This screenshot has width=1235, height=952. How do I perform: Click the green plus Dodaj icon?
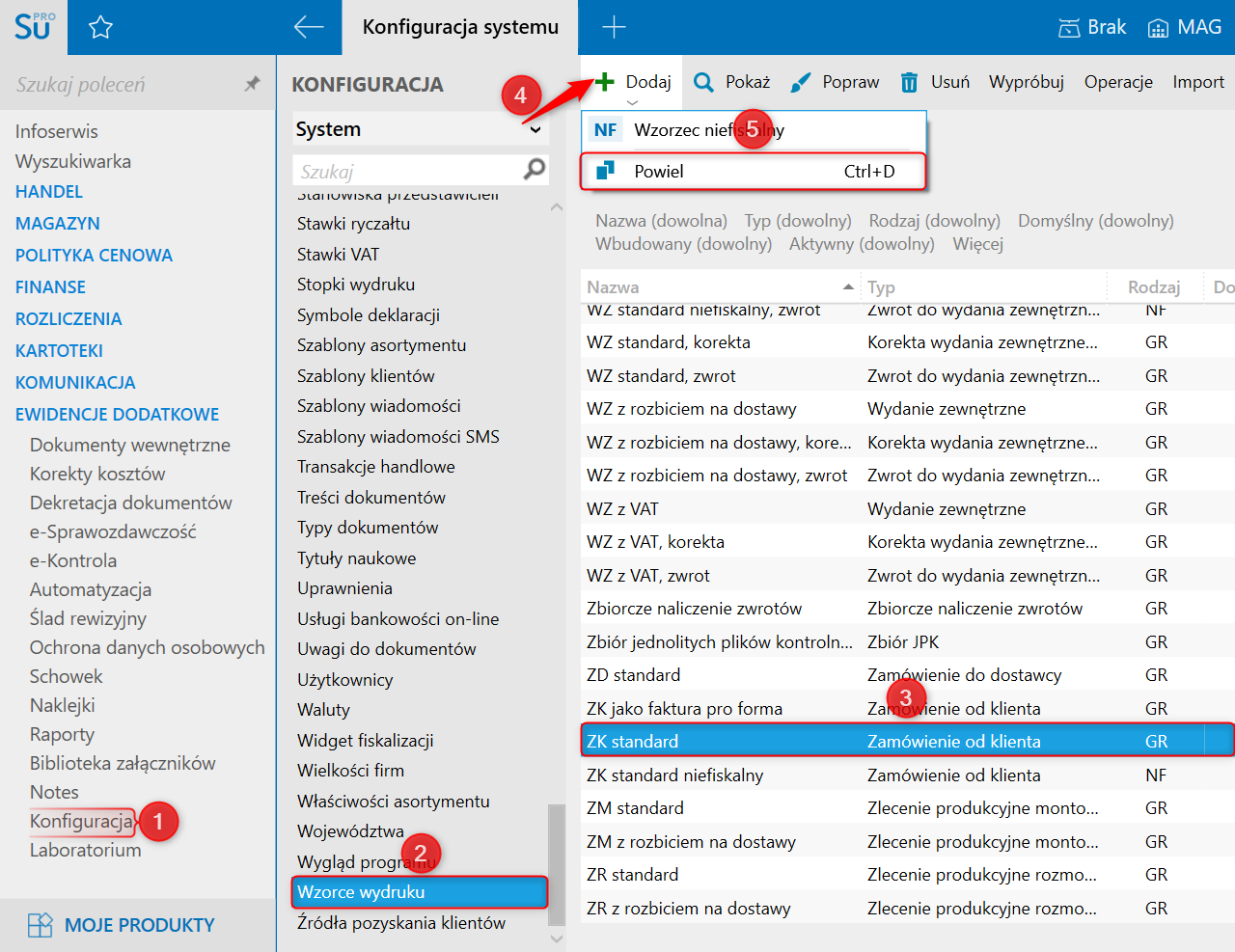tap(605, 82)
